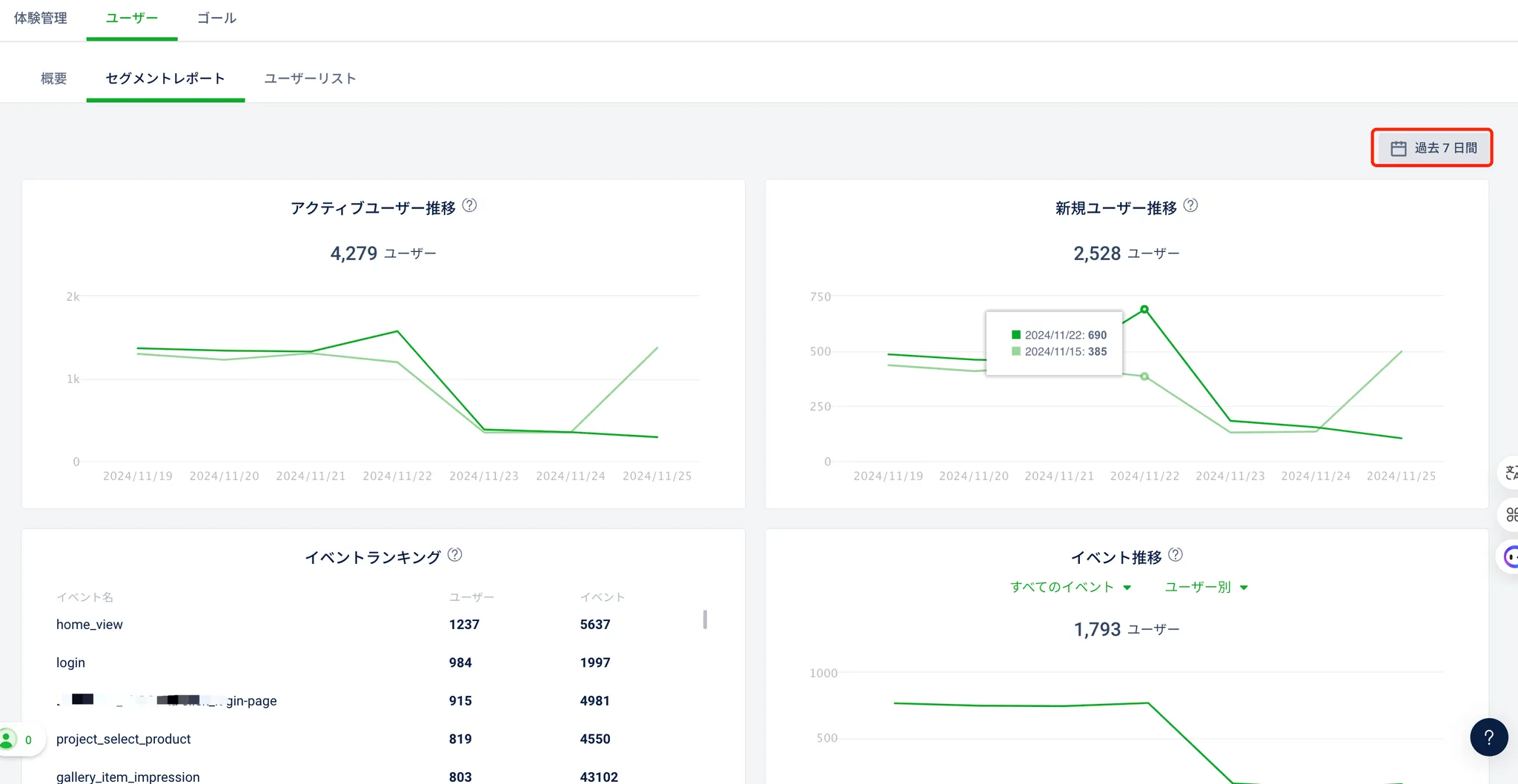Expand the すべてのイベント dropdown
The image size is (1518, 784).
point(1070,587)
